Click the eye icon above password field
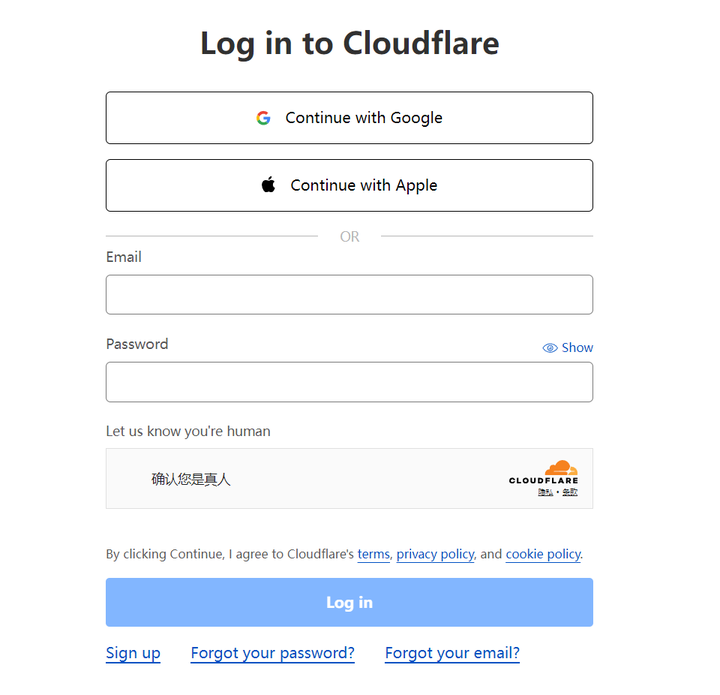 click(550, 348)
